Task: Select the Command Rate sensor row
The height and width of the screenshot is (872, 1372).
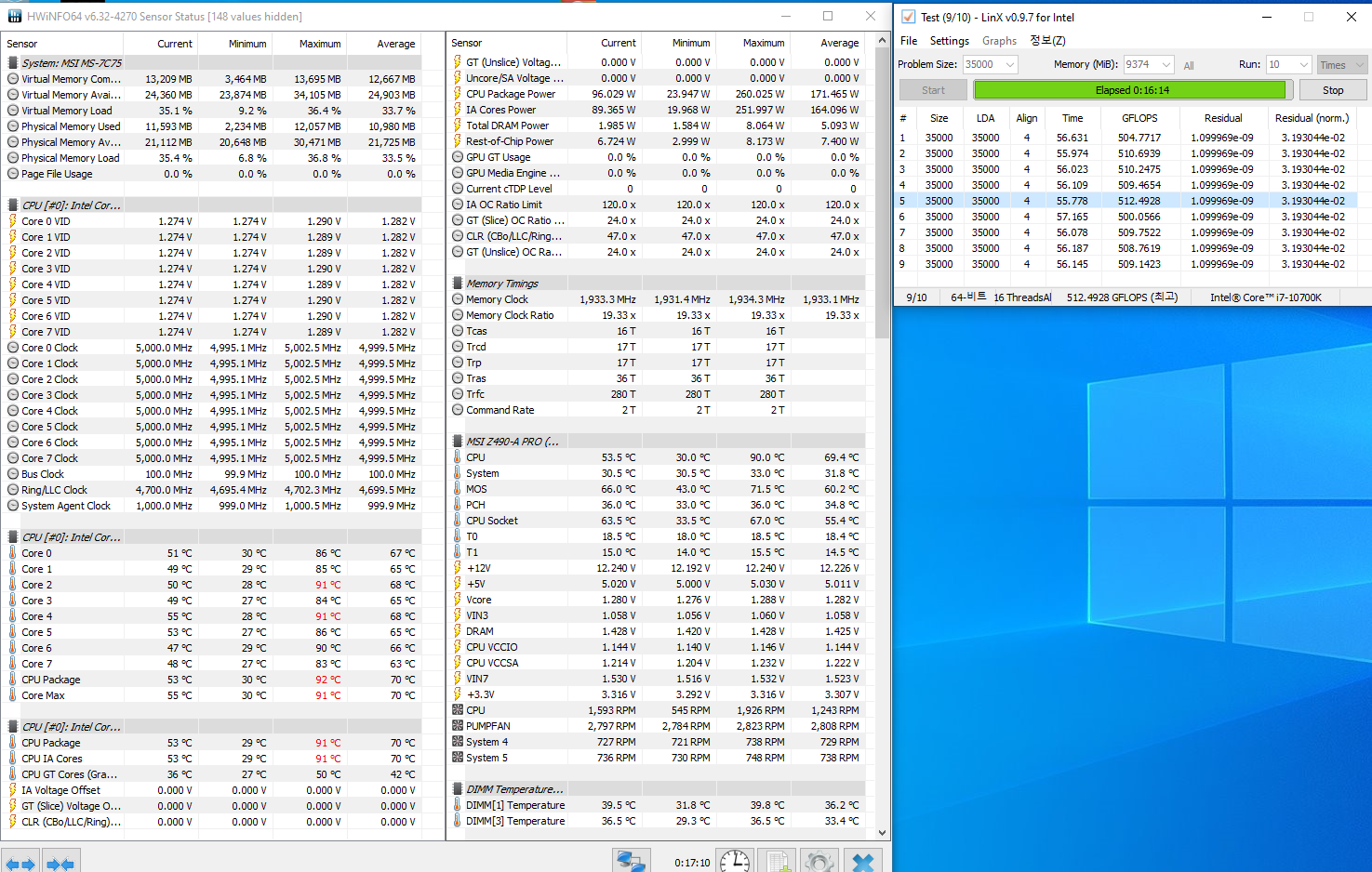Action: point(657,410)
